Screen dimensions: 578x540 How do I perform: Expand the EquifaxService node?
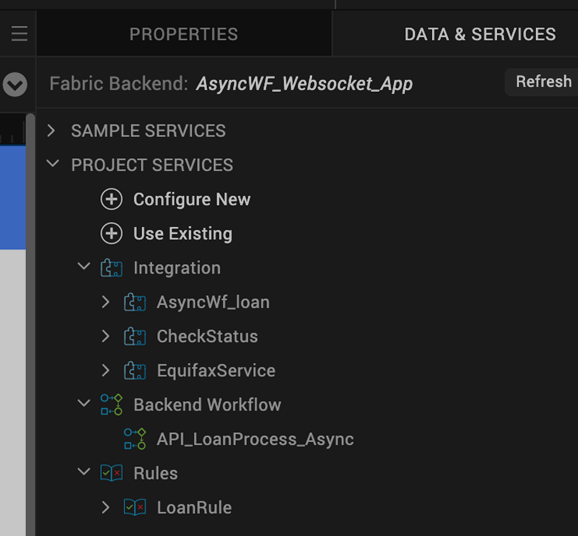click(x=105, y=370)
